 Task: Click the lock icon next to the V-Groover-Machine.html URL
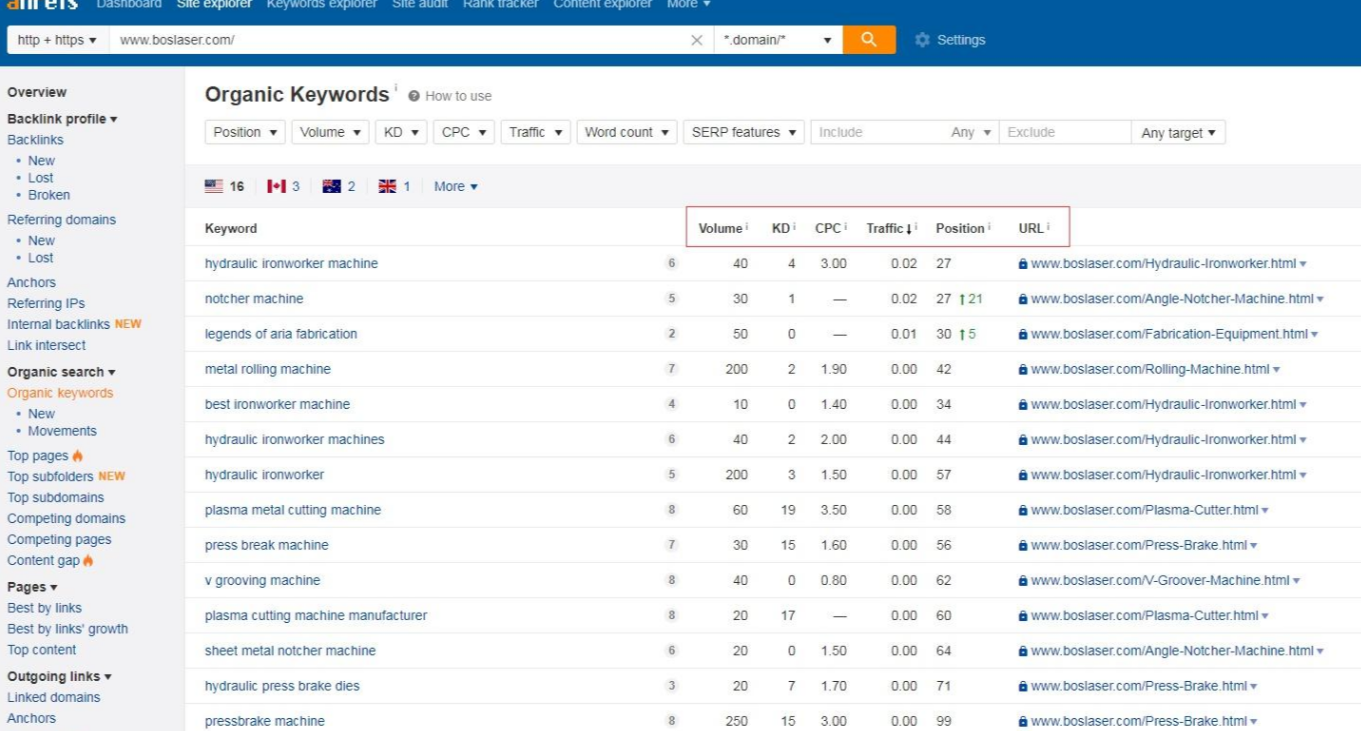pyautogui.click(x=1023, y=581)
